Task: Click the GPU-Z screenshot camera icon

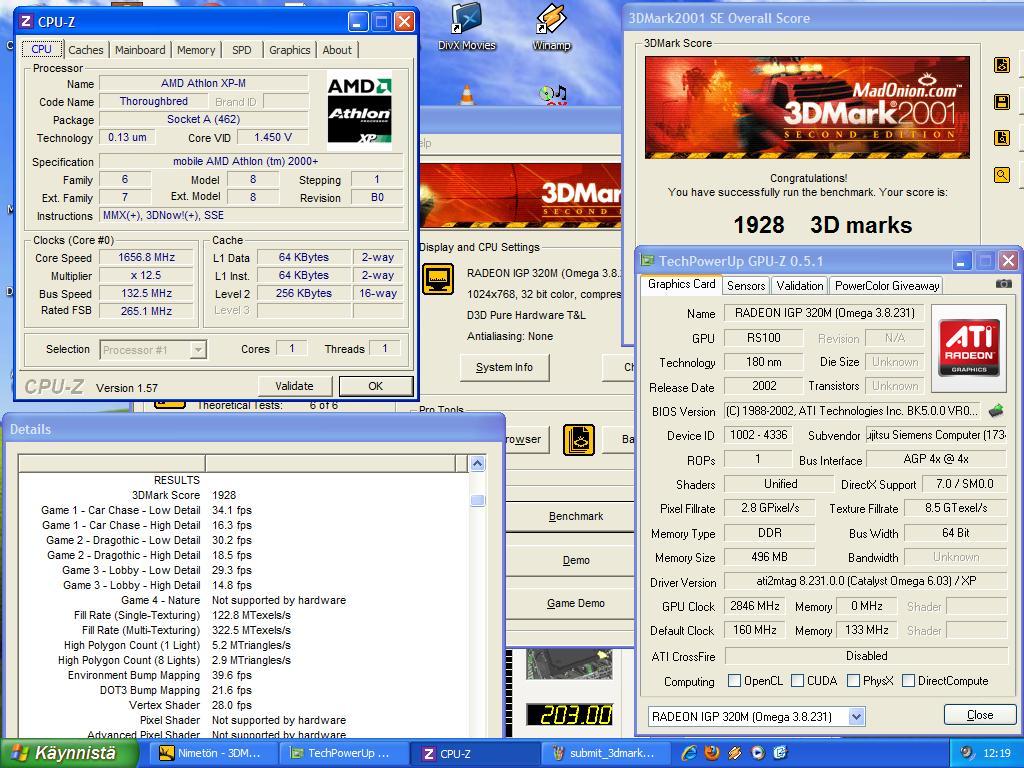Action: [x=1004, y=283]
